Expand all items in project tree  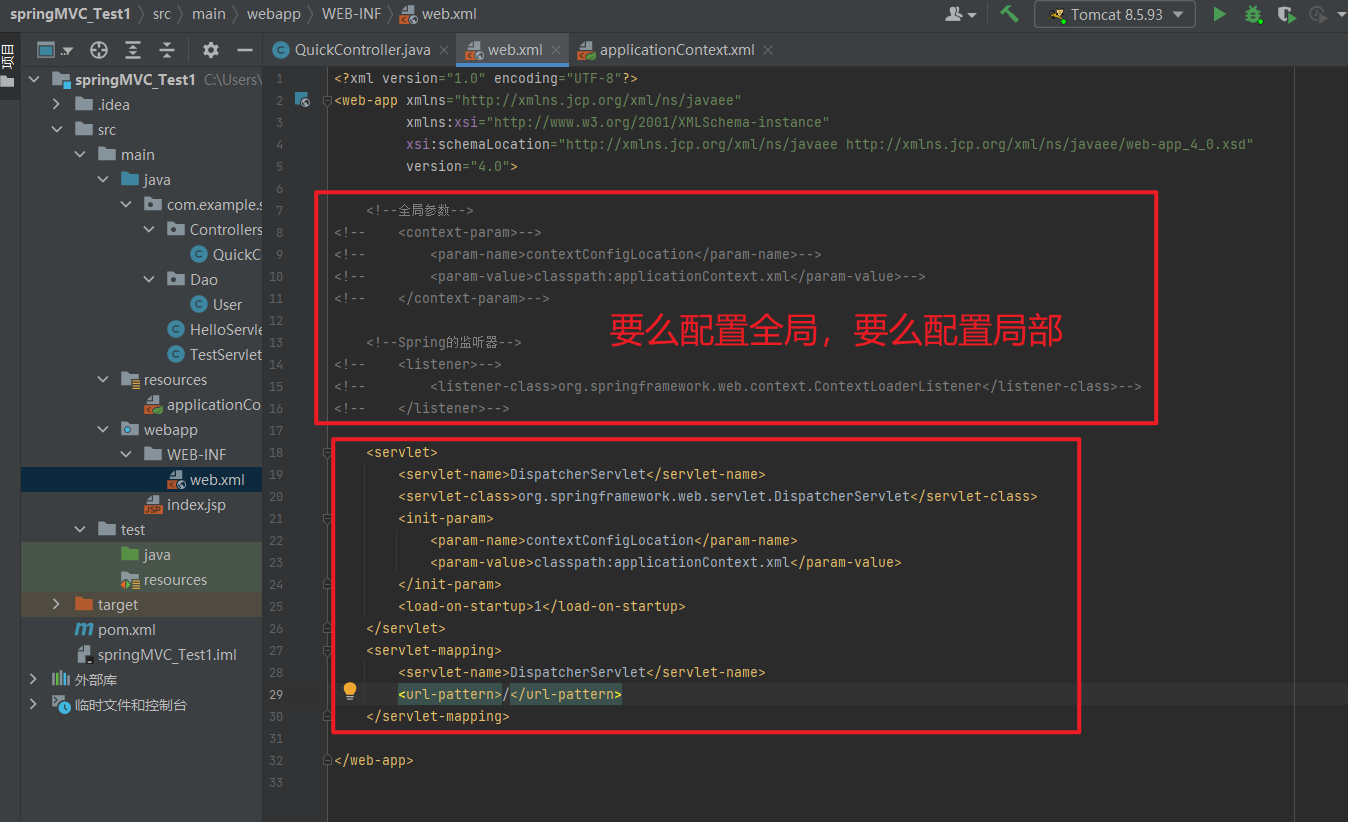click(x=132, y=50)
